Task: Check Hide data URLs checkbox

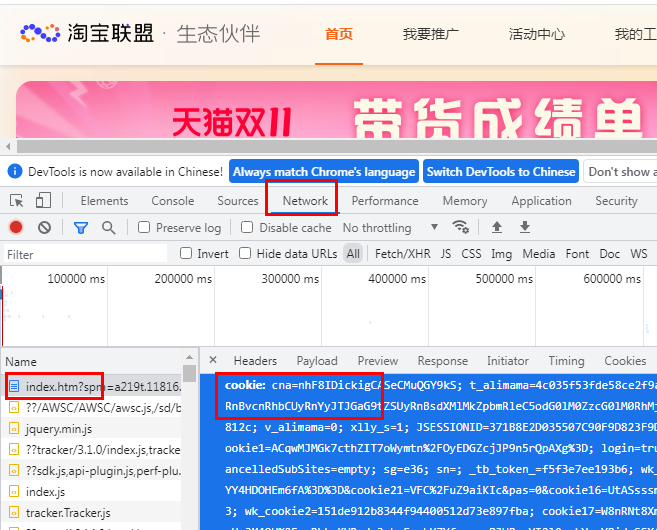Action: click(245, 253)
